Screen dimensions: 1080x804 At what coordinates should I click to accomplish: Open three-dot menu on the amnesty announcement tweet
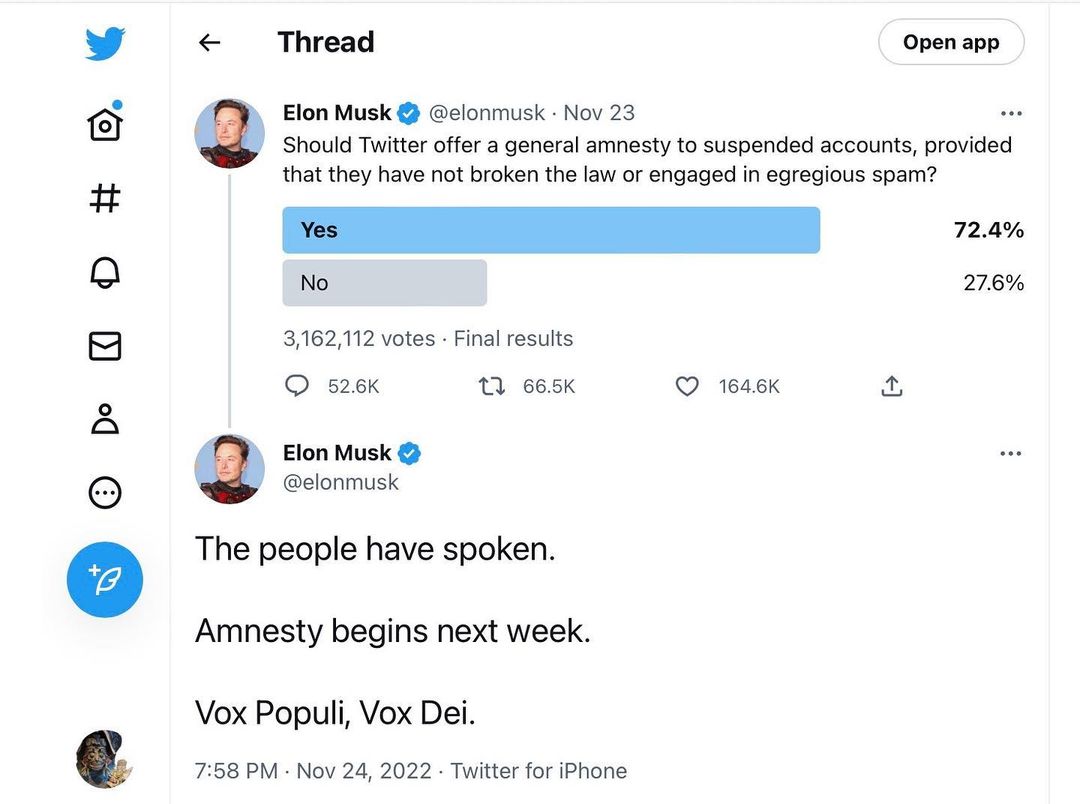pos(1011,453)
